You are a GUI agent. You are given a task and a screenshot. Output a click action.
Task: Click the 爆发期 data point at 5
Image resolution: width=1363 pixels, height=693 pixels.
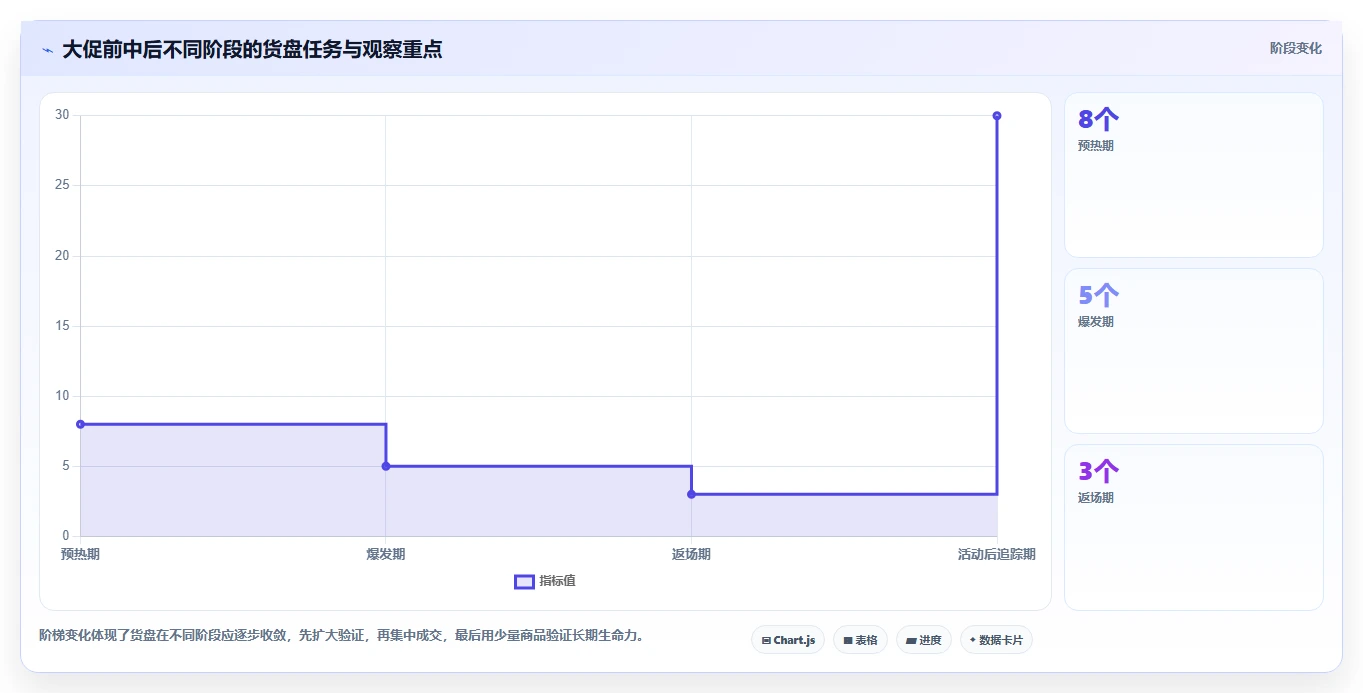click(x=386, y=466)
